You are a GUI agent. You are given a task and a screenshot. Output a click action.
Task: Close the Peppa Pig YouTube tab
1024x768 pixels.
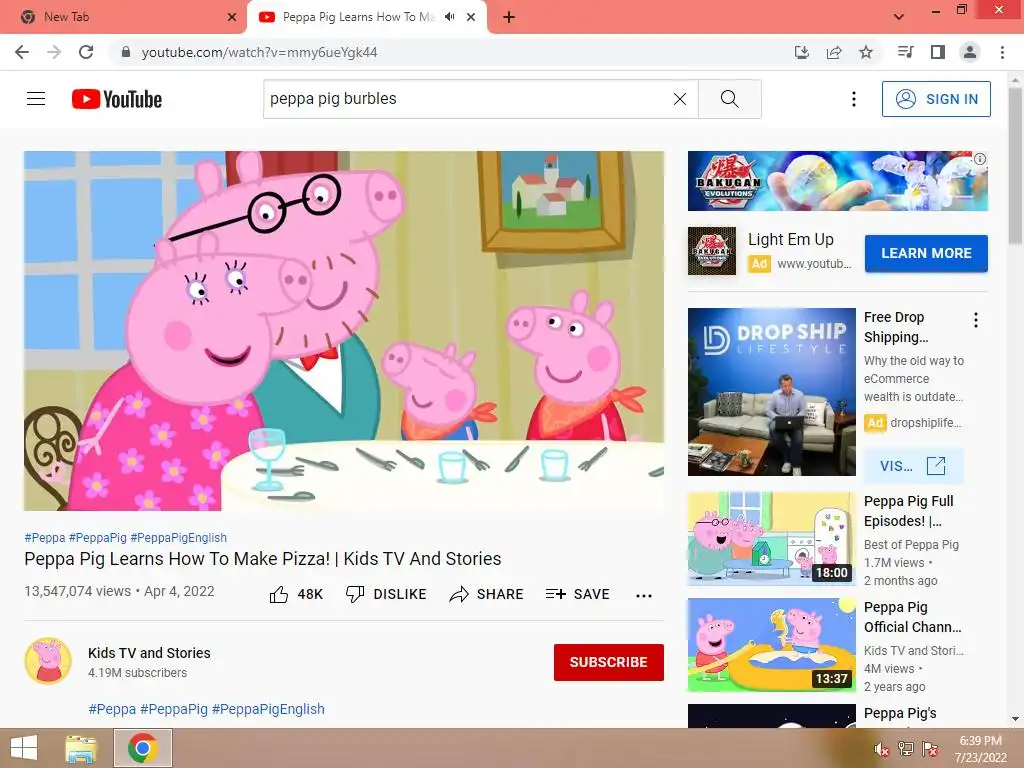click(x=471, y=17)
